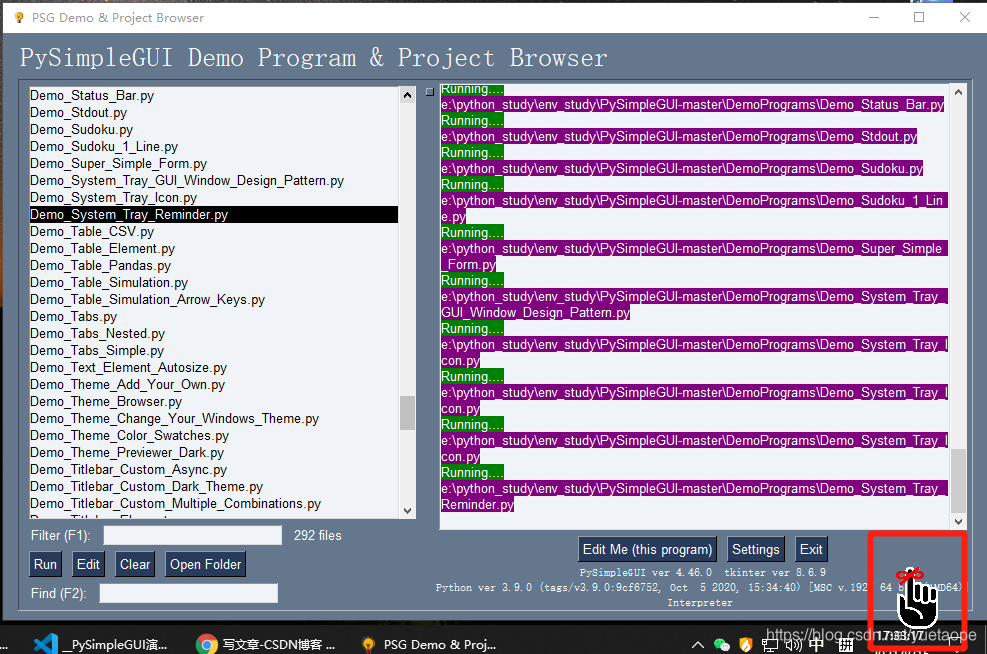Click the volume speaker tray icon
Screen dimensions: 987x654
(x=793, y=645)
